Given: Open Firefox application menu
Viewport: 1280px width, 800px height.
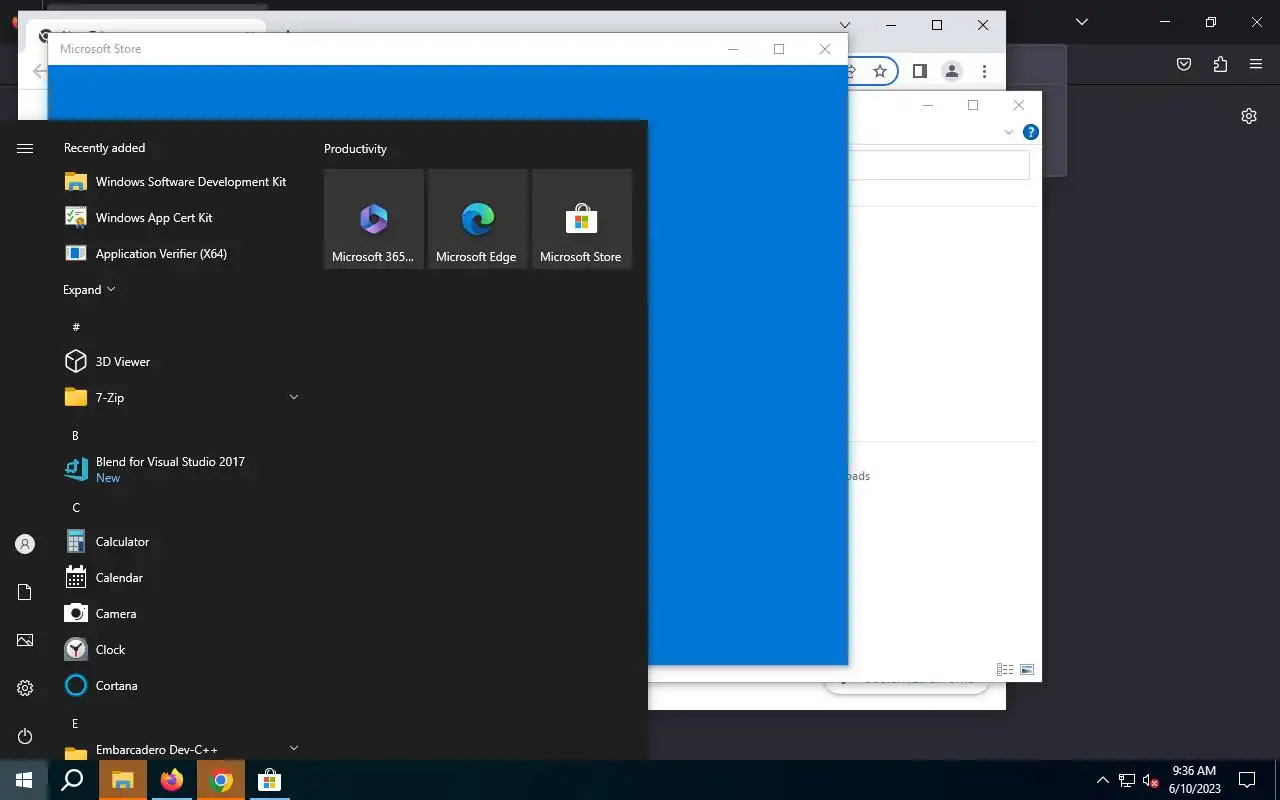Looking at the screenshot, I should [1256, 64].
